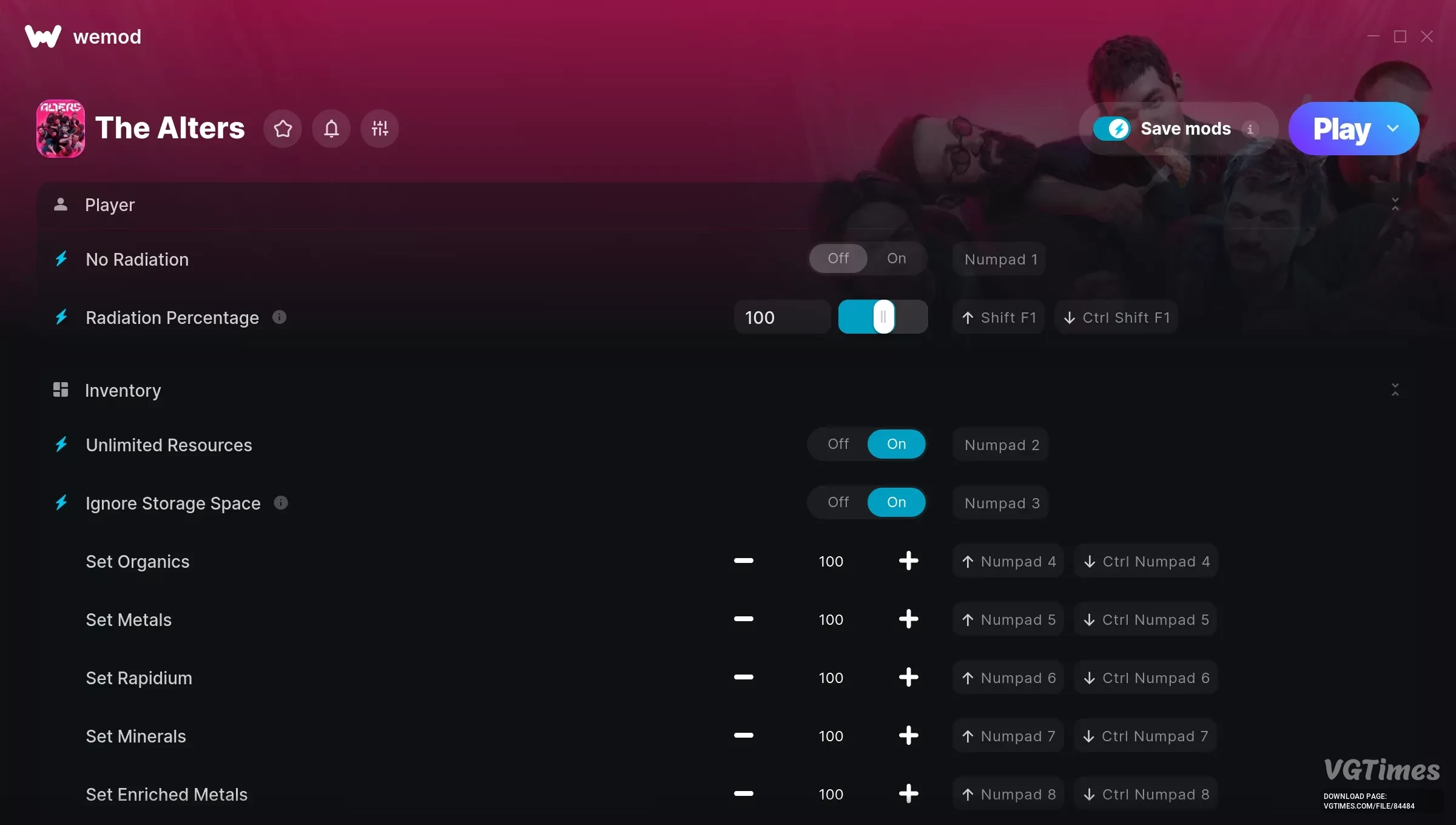Open notifications bell for The Alters
Viewport: 1456px width, 825px height.
coord(331,129)
